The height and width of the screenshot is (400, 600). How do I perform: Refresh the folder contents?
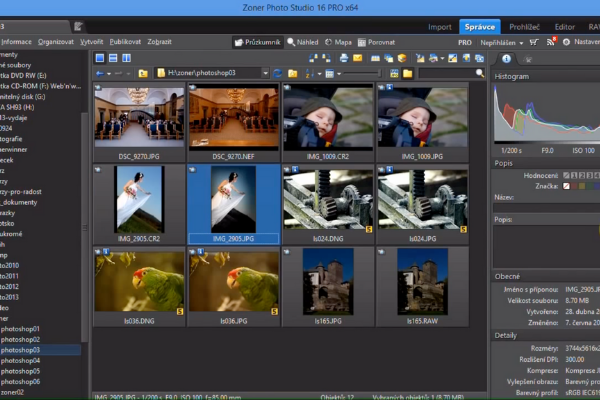point(278,73)
